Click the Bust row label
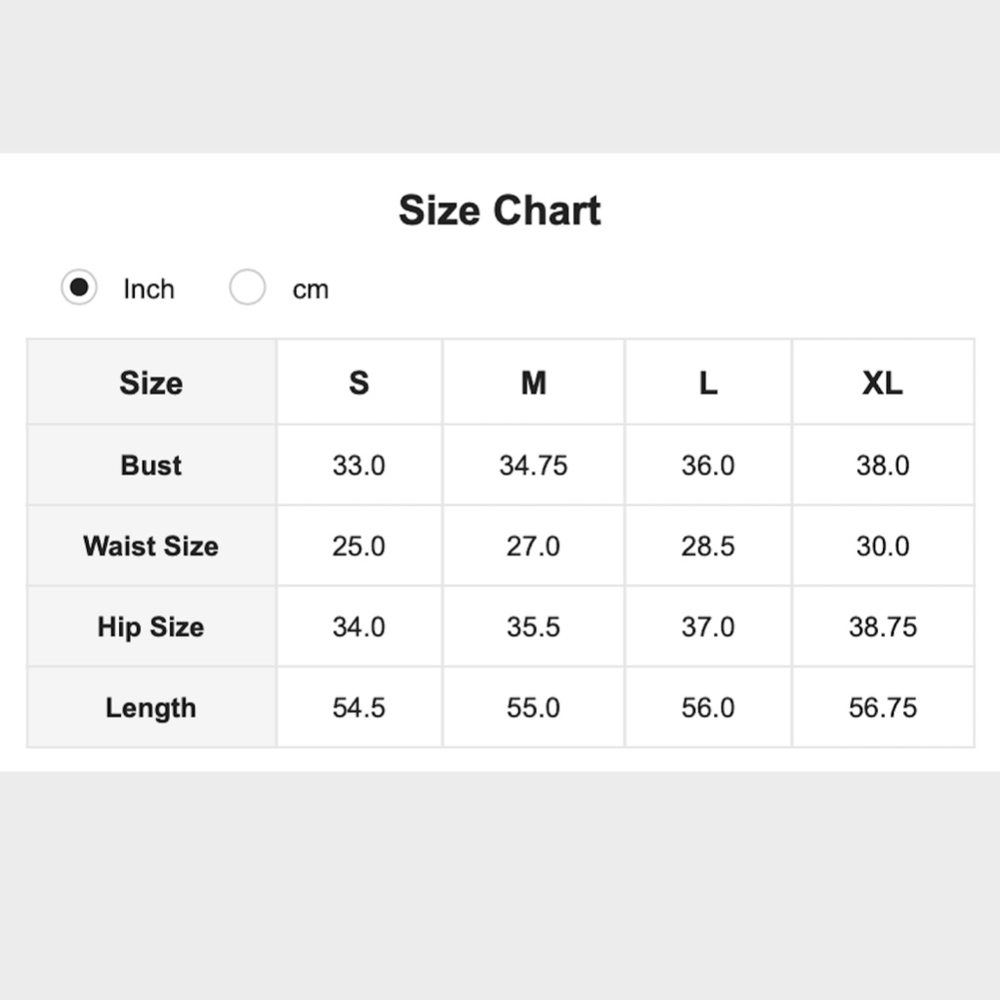Screen dimensions: 1000x1000 [151, 465]
